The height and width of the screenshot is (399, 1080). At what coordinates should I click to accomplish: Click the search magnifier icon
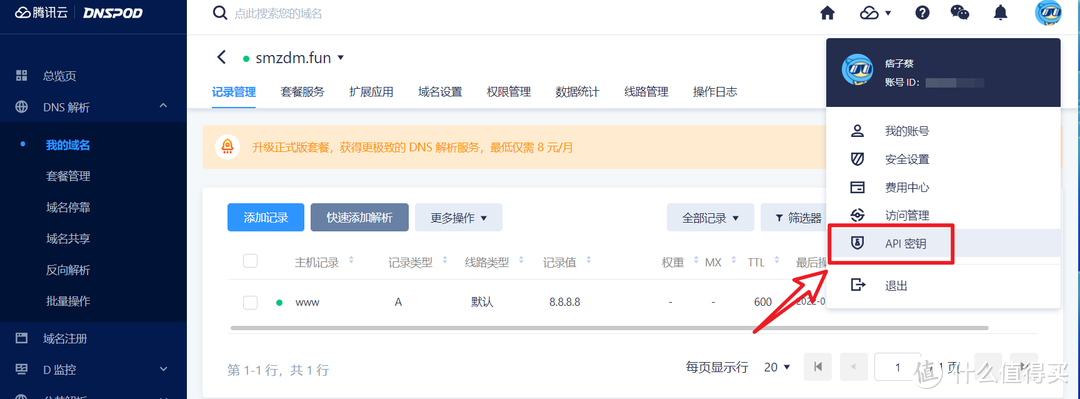click(220, 13)
